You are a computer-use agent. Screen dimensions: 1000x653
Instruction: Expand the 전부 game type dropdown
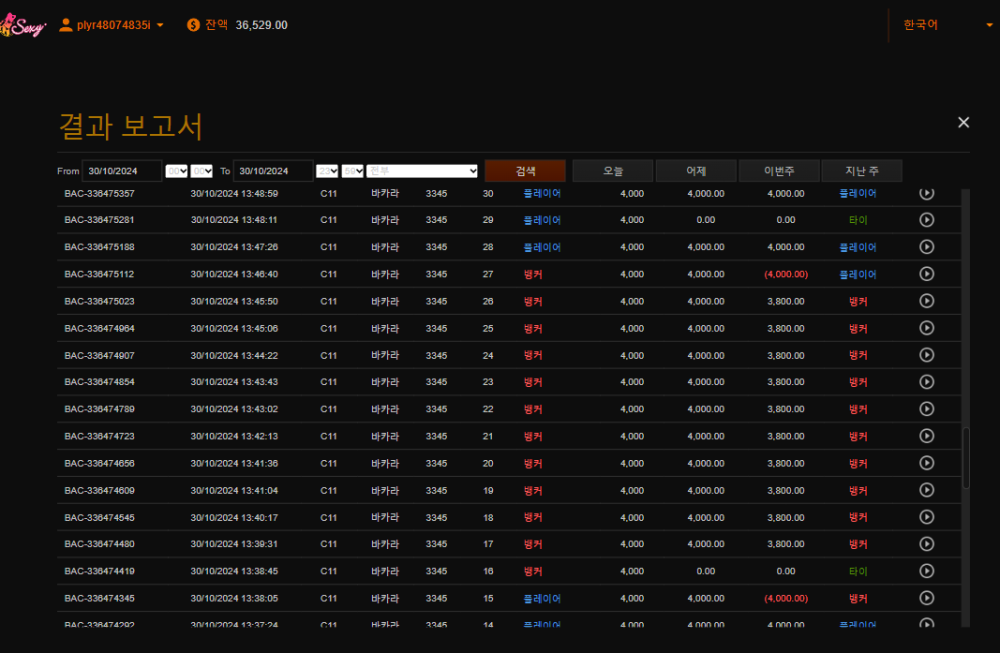click(422, 171)
